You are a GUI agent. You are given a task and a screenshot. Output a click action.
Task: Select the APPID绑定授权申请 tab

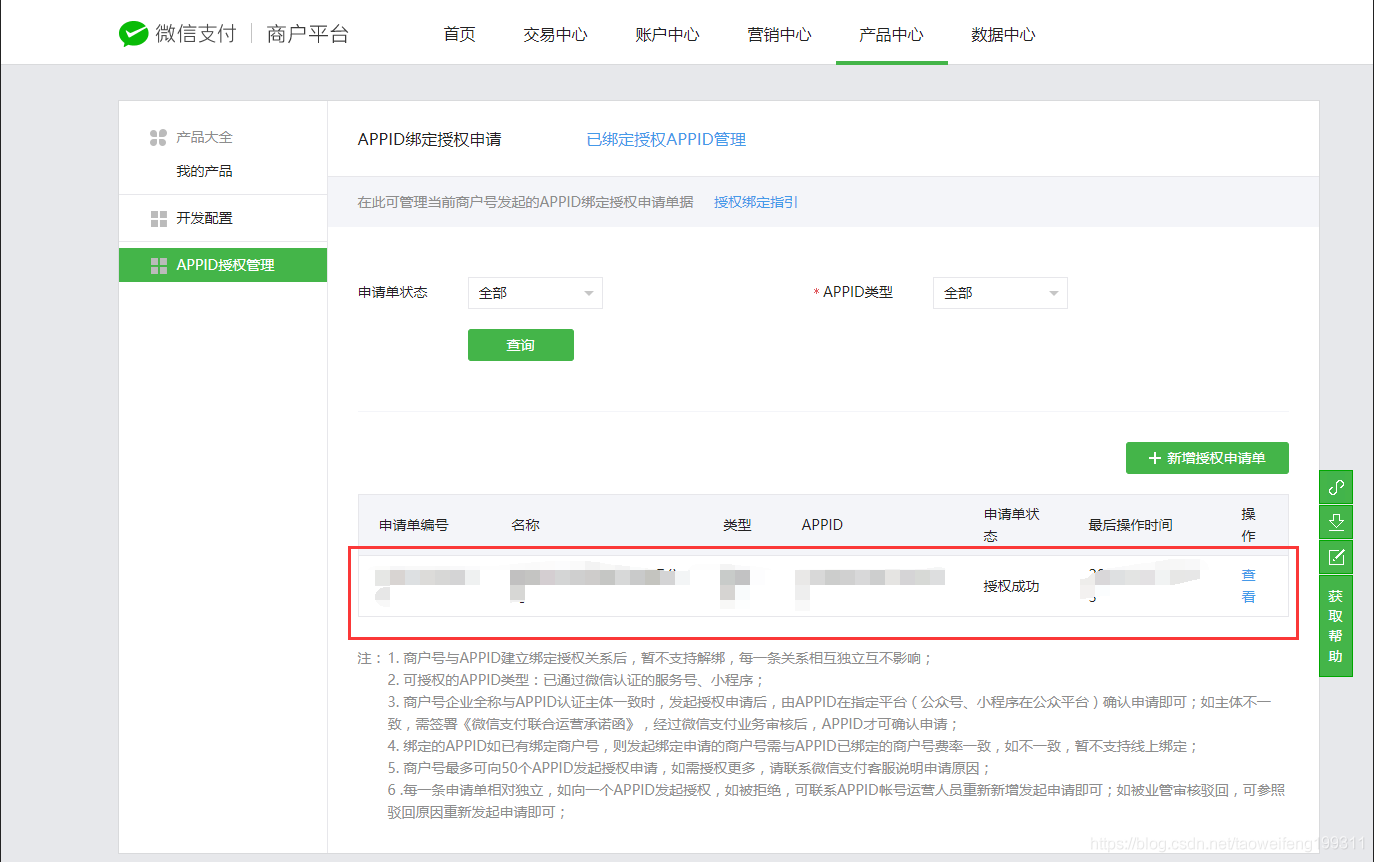(430, 139)
